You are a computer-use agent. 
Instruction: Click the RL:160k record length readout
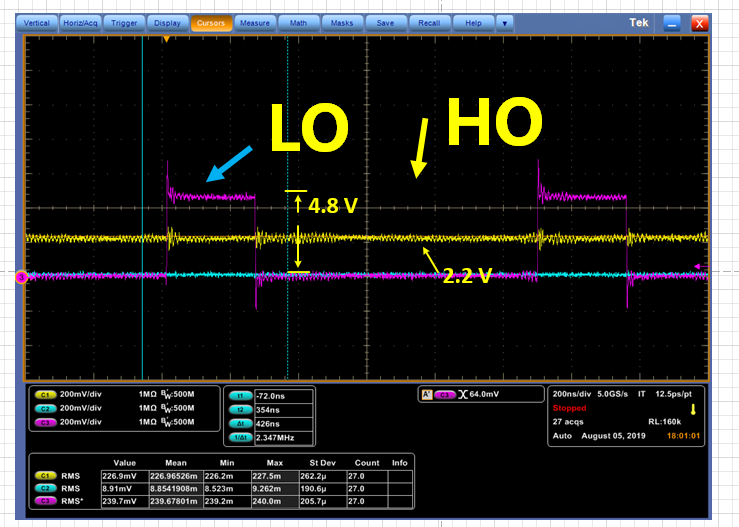point(665,422)
